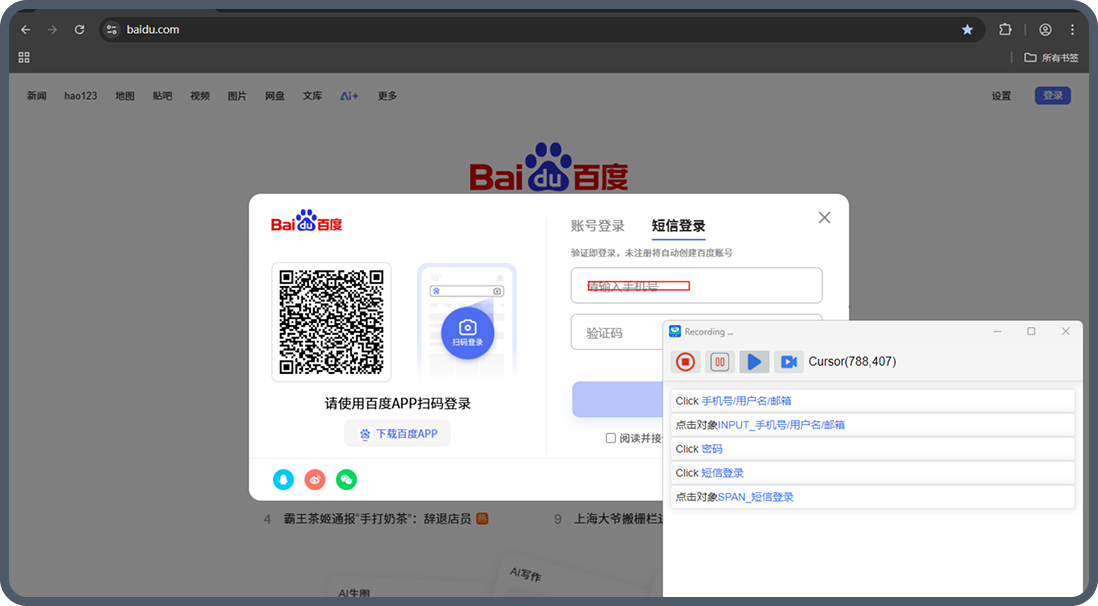Click the 验证码 input field
The image size is (1098, 606).
[615, 333]
